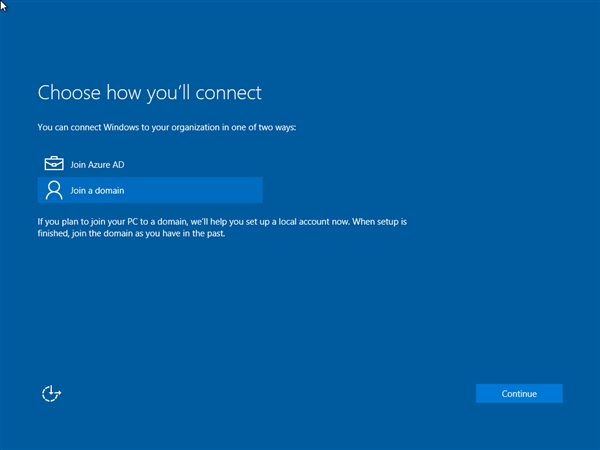This screenshot has width=600, height=450.
Task: Click the person icon for Join a domain
Action: (54, 190)
